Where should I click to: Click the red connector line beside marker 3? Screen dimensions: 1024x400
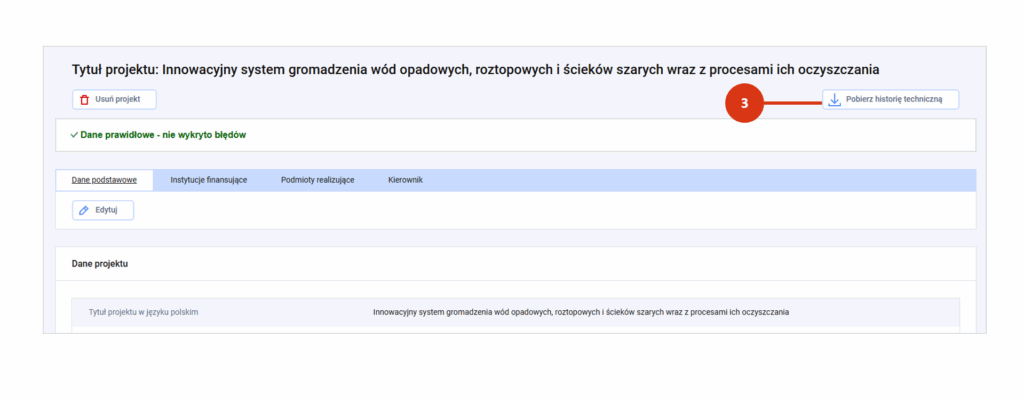(792, 101)
